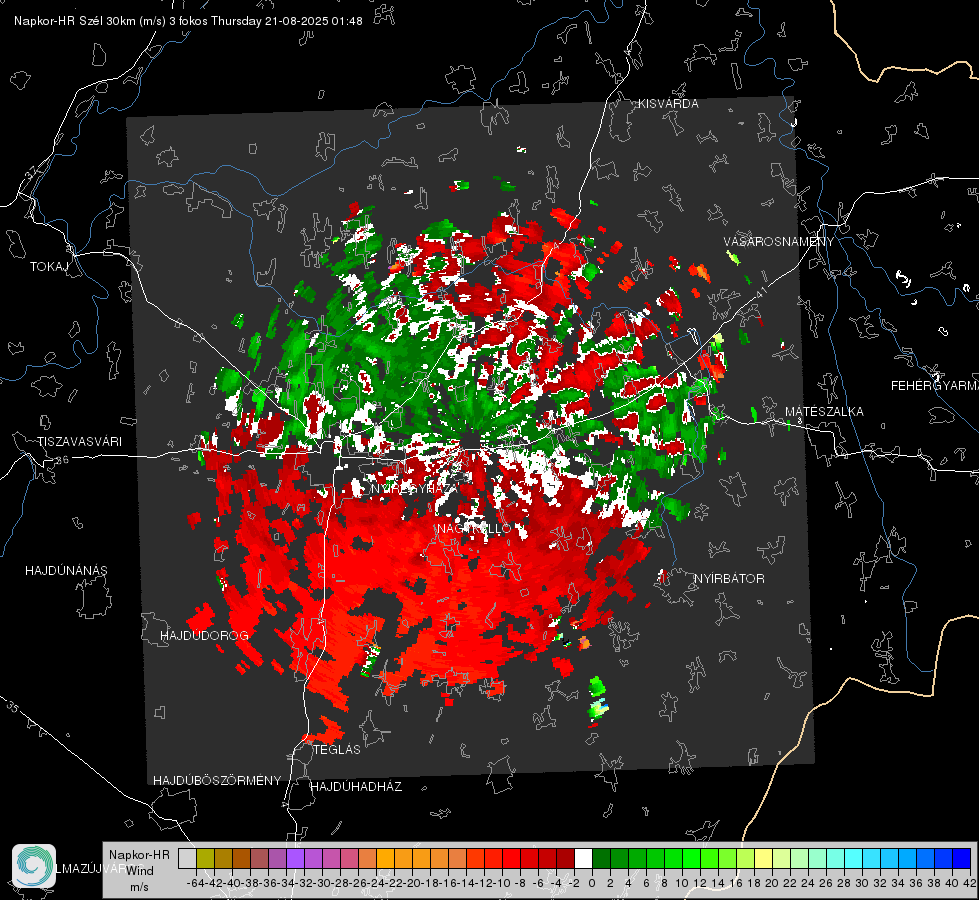This screenshot has width=979, height=900.
Task: Click the 'Wind' legend label
Action: [140, 871]
